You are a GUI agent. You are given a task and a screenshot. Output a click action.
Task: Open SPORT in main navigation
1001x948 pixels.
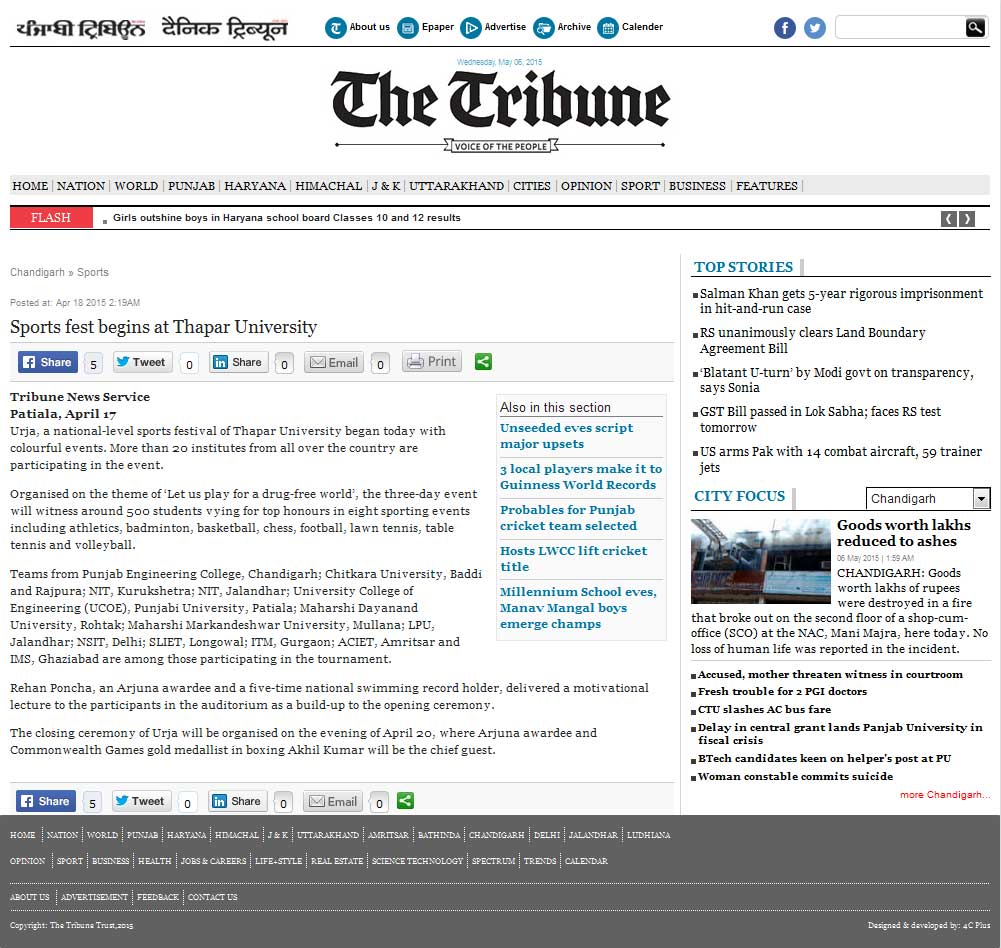[640, 186]
